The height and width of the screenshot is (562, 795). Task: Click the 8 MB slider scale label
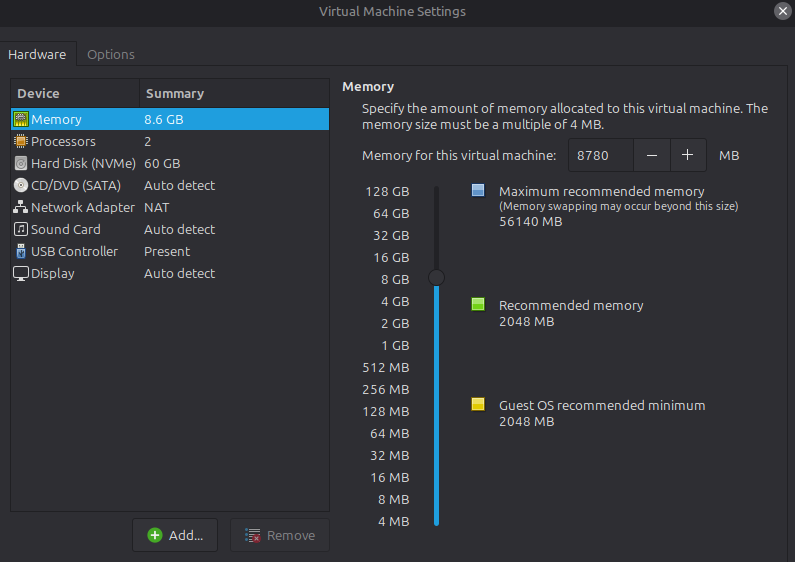tap(393, 499)
